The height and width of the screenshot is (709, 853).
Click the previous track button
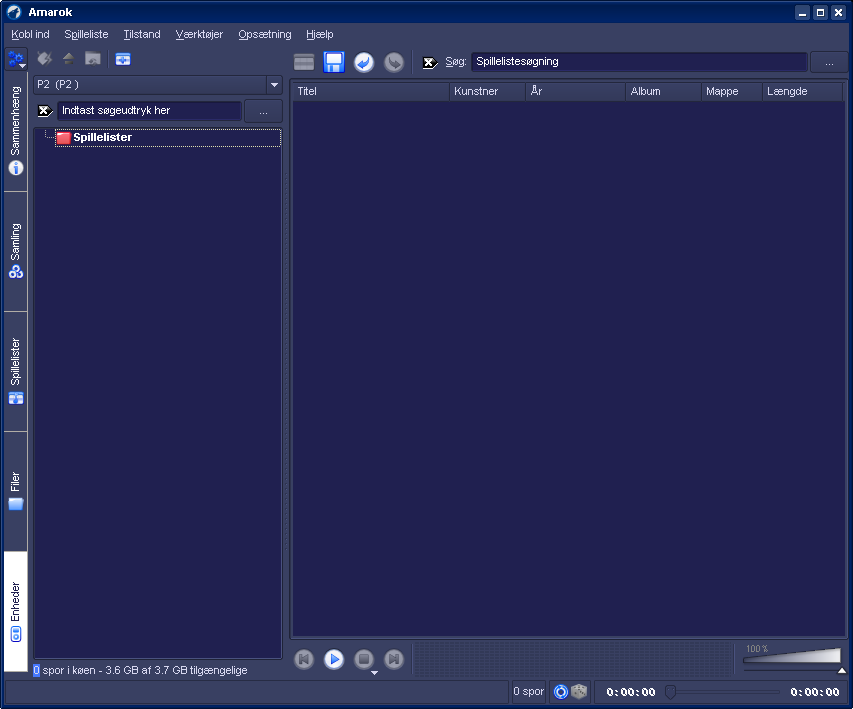point(304,659)
